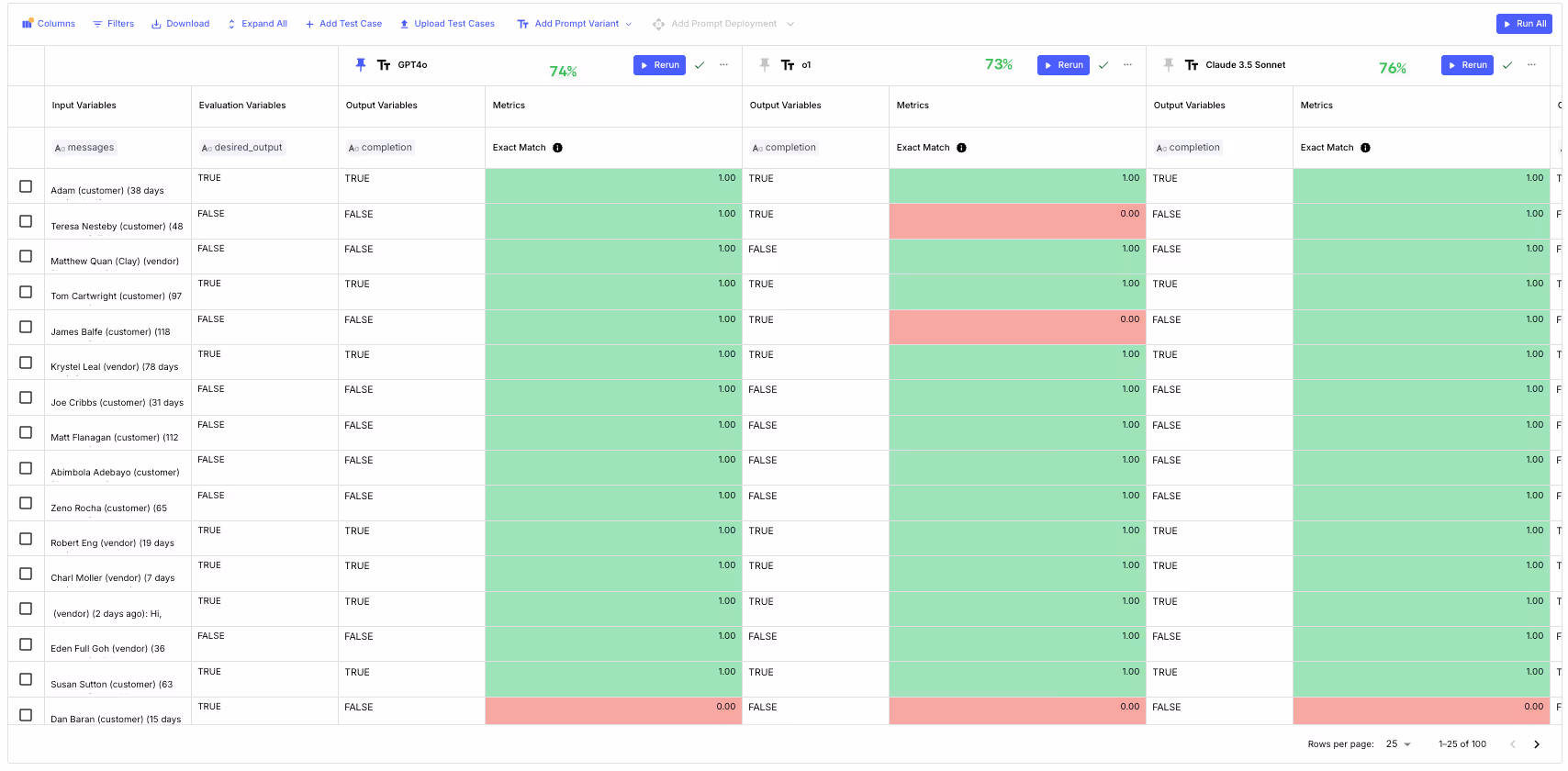
Task: Select the James Balfe row checkbox
Action: click(x=26, y=327)
